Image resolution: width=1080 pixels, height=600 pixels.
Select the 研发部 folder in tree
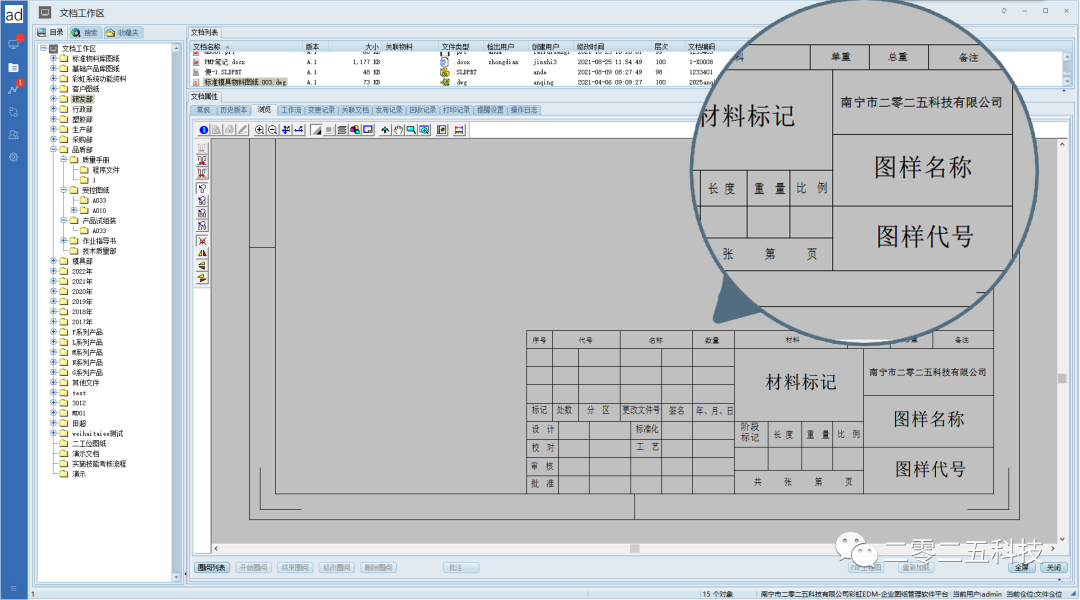pos(82,99)
